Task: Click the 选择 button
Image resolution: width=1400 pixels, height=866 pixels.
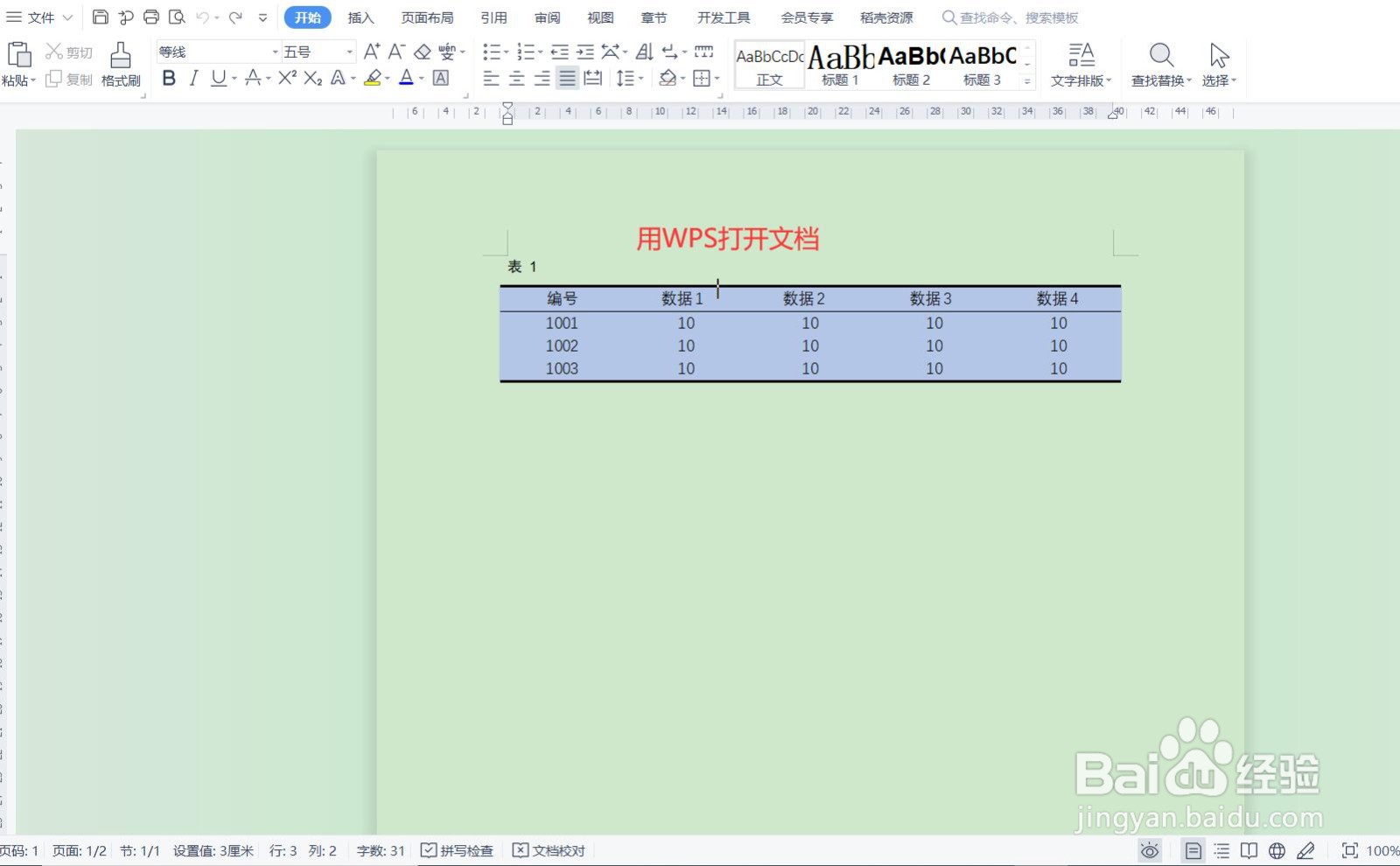Action: point(1219,65)
